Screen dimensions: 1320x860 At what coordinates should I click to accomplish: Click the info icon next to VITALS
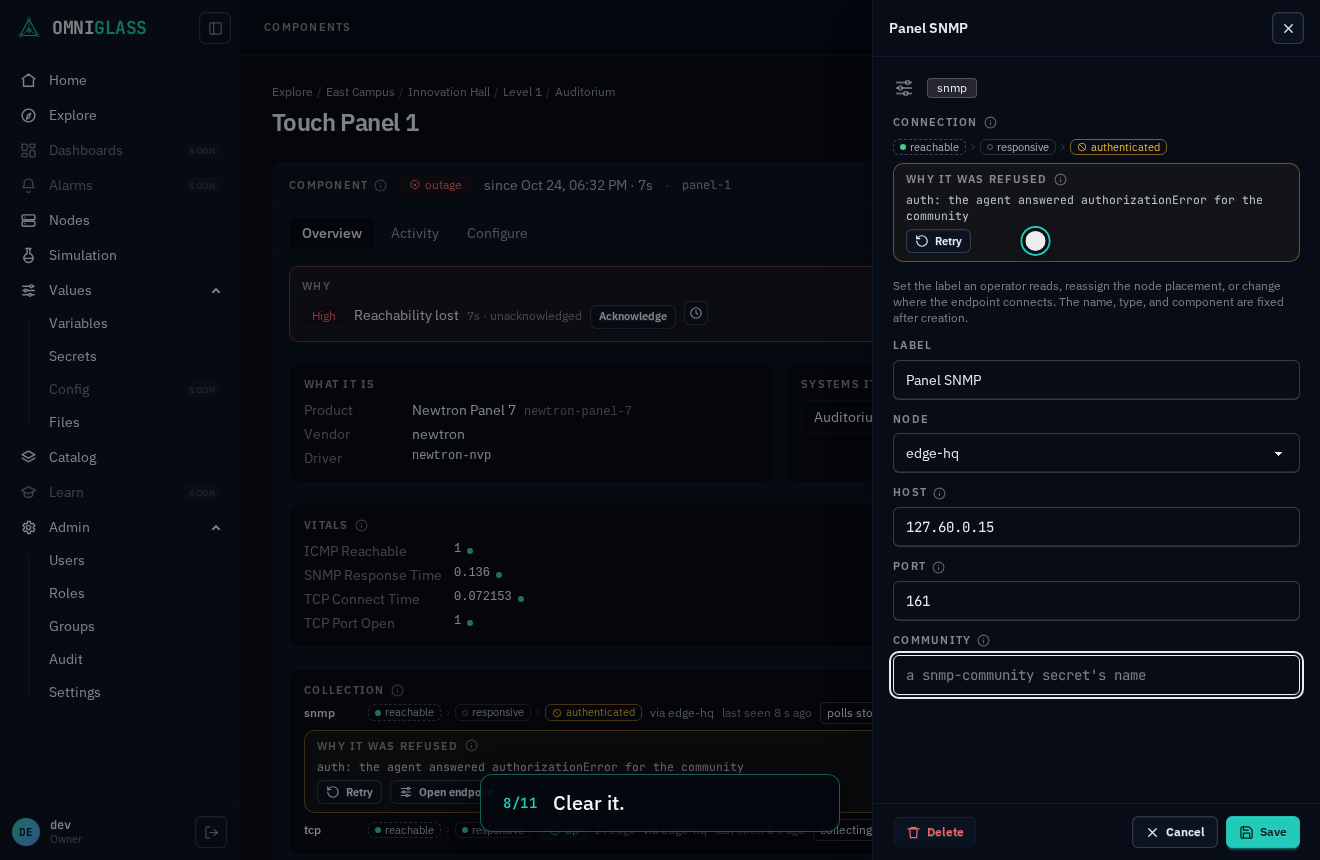click(x=362, y=526)
